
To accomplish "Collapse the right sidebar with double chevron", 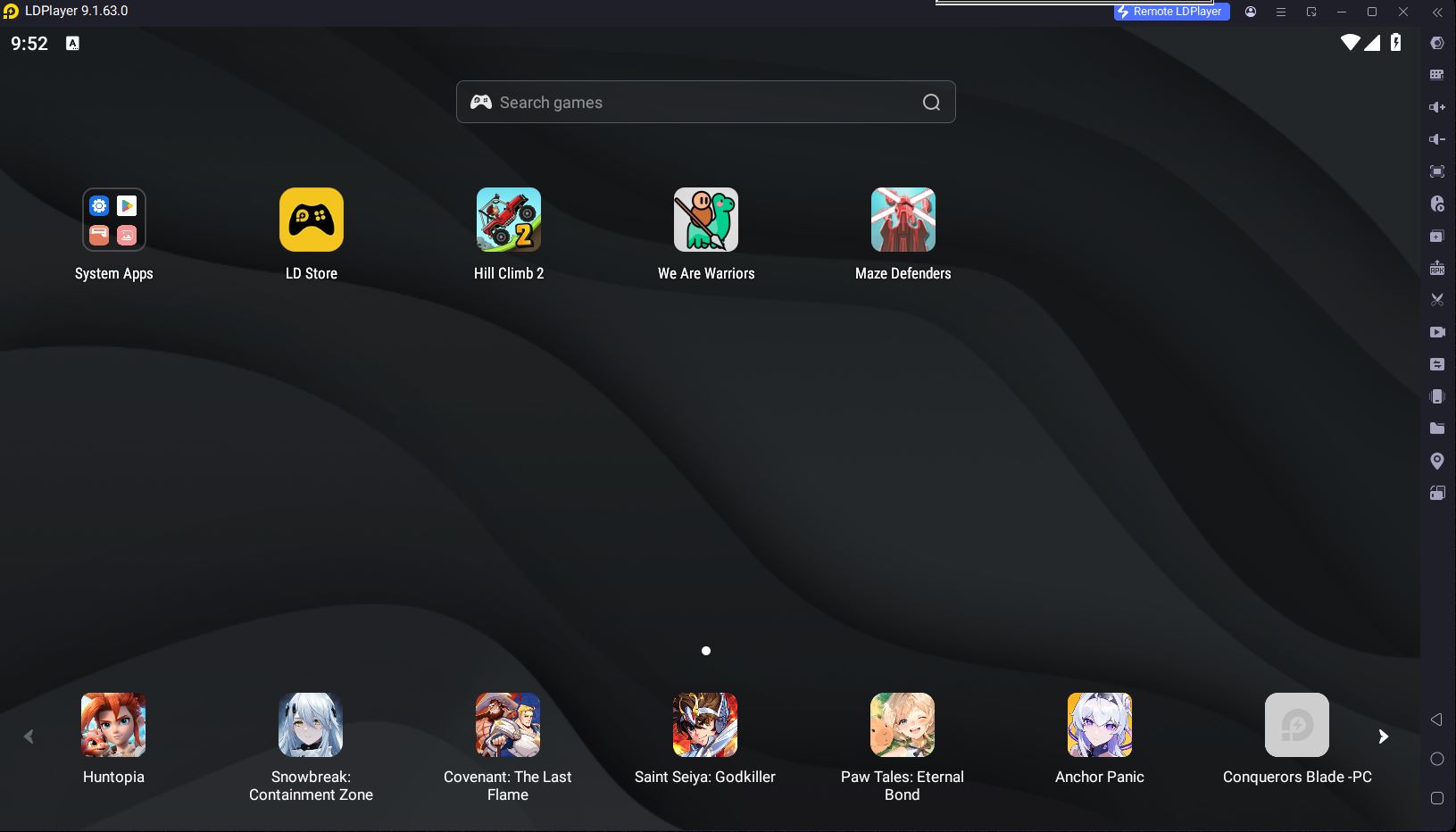I will (1436, 12).
